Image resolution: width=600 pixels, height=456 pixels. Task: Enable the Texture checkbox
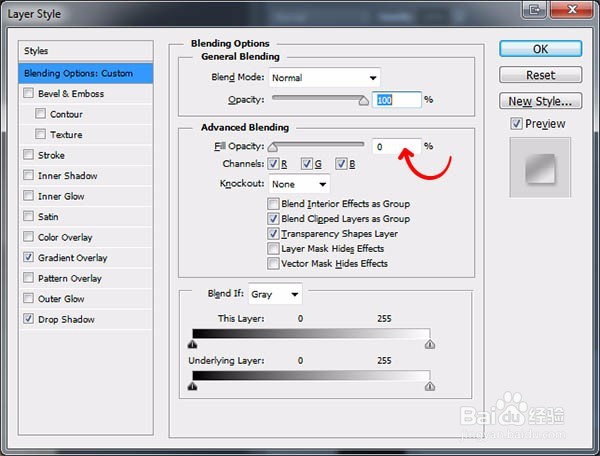click(x=40, y=134)
